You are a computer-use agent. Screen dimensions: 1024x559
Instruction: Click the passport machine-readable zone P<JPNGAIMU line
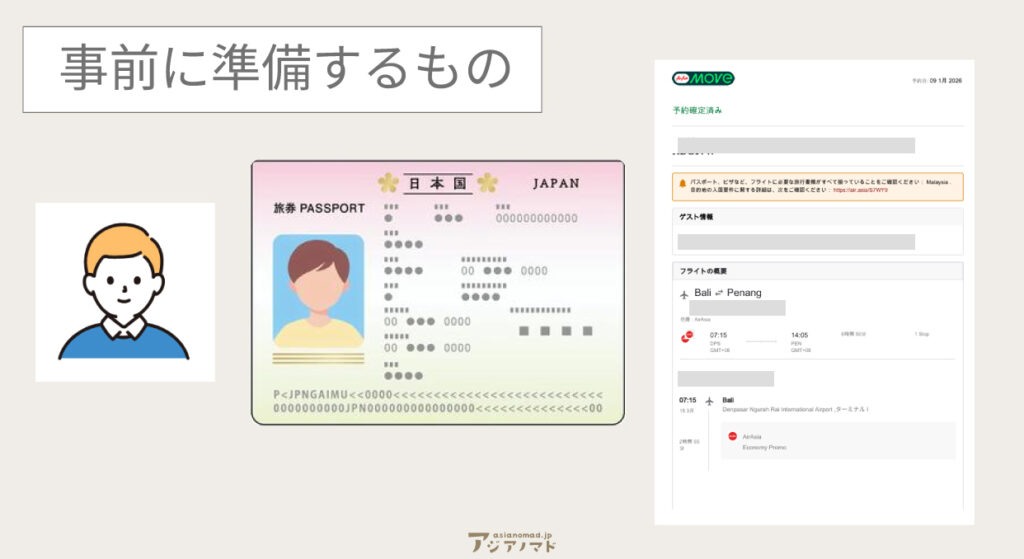[x=437, y=395]
